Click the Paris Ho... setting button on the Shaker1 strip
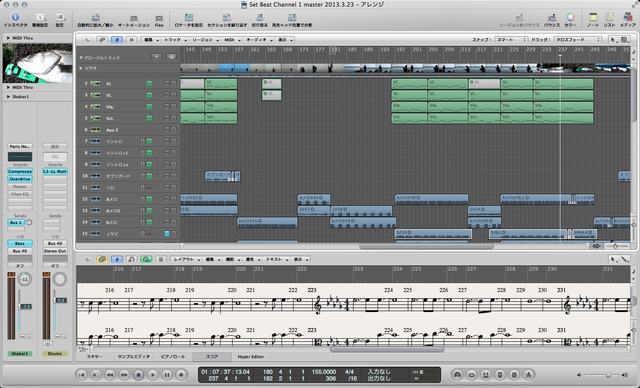Image resolution: width=640 pixels, height=388 pixels. (20, 146)
